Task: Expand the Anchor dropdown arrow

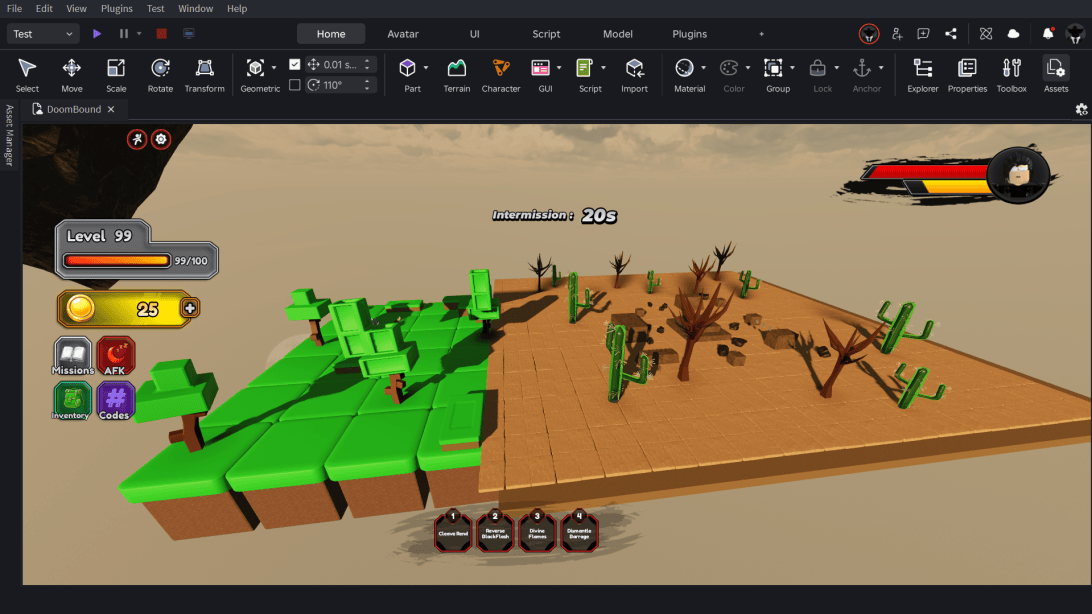Action: click(x=880, y=68)
